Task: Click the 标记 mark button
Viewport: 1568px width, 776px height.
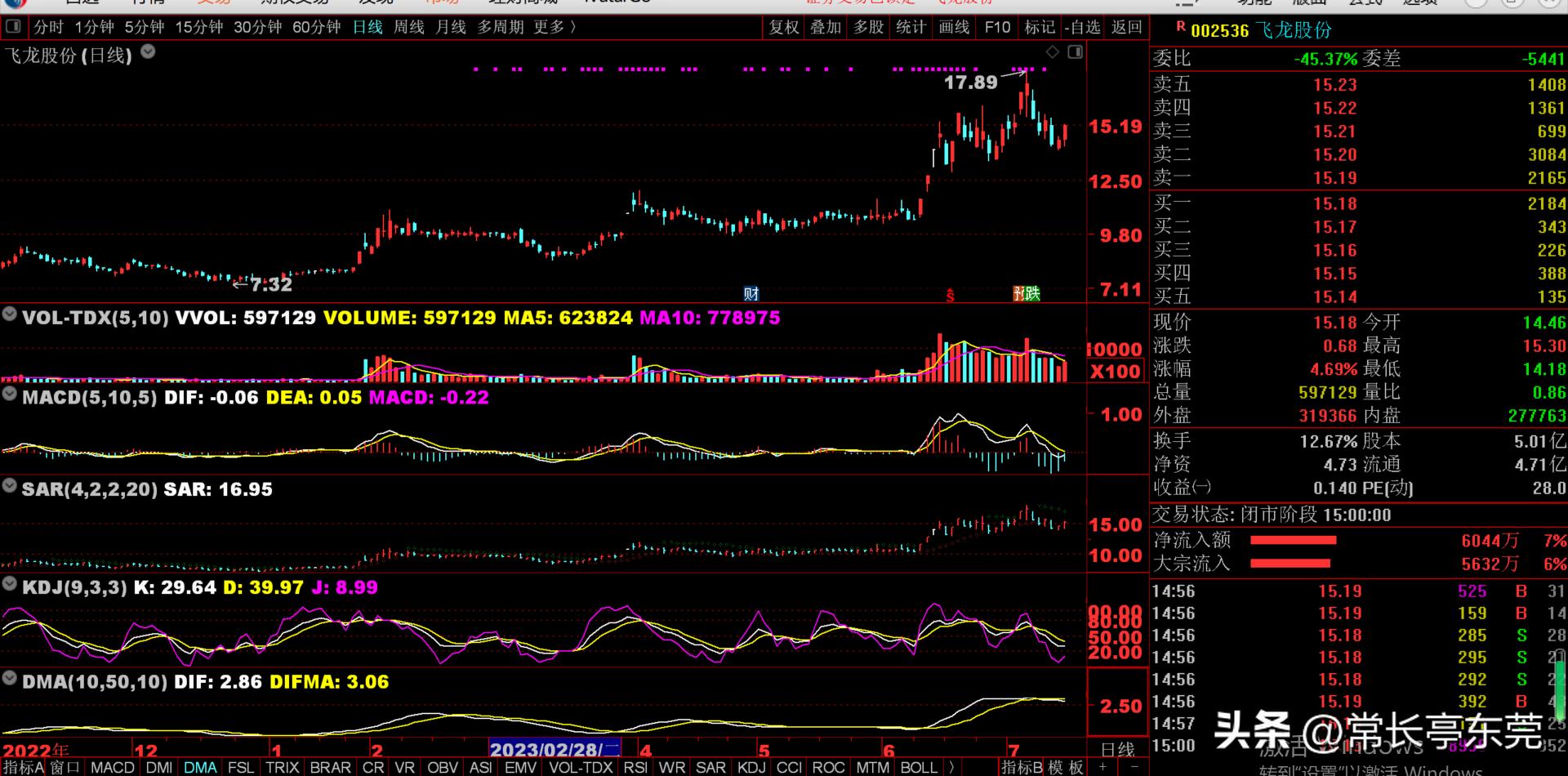Action: point(1040,27)
